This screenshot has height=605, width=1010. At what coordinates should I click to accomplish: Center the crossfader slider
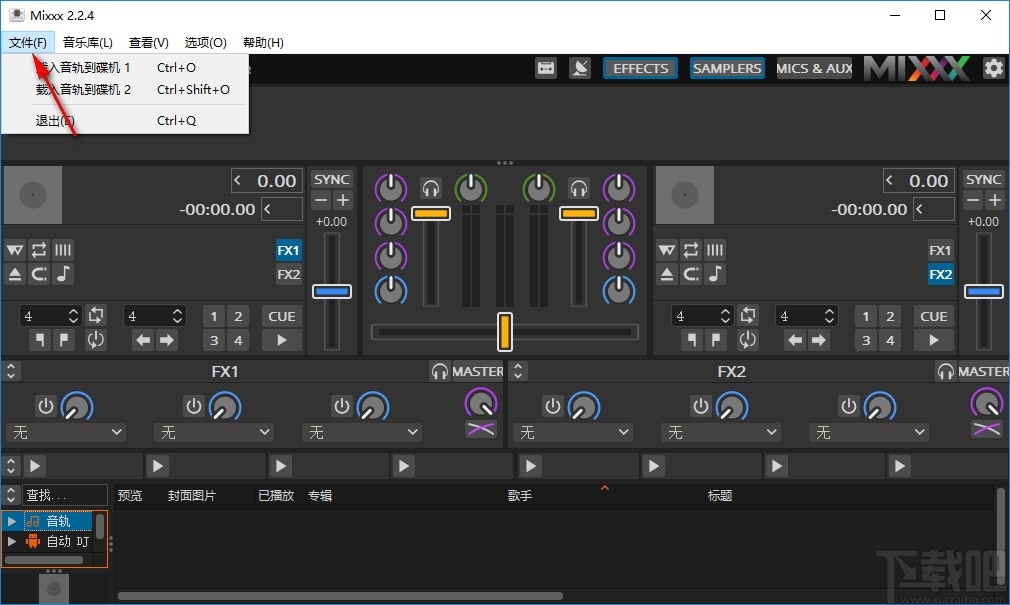coord(505,330)
